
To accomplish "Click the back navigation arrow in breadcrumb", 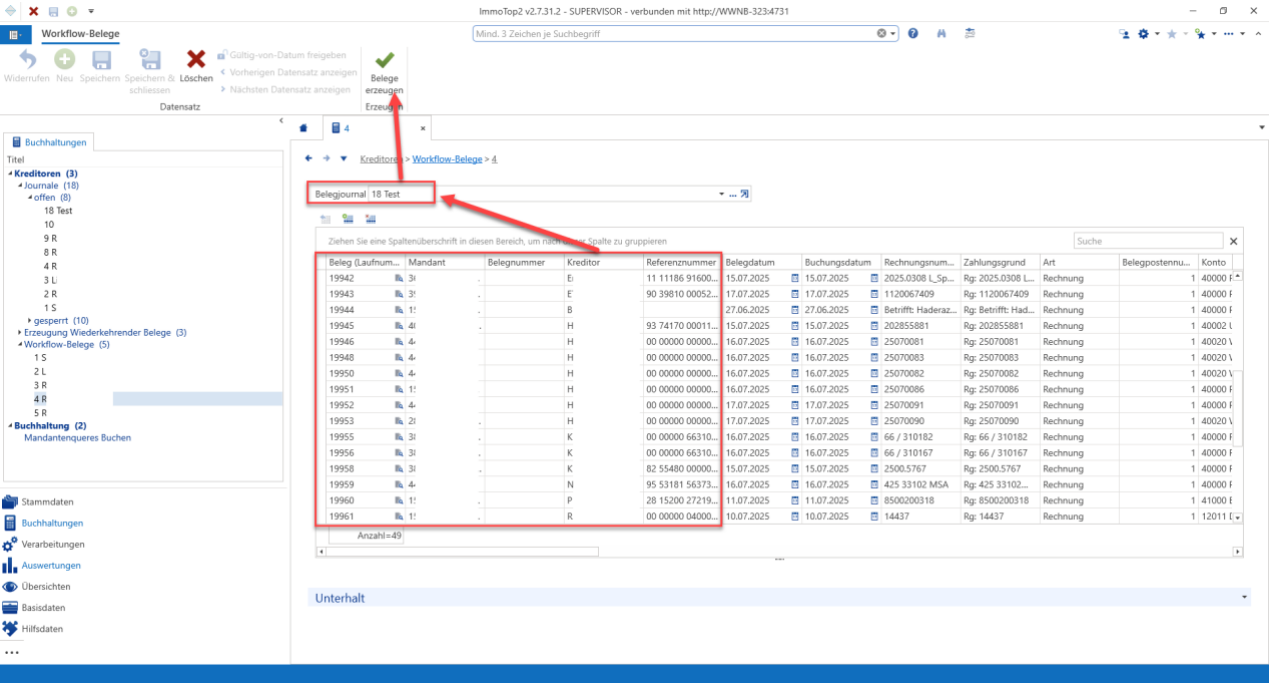I will (309, 158).
